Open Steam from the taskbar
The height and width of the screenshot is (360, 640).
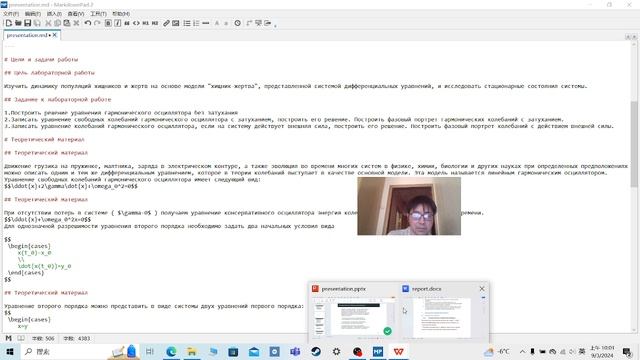click(x=316, y=351)
